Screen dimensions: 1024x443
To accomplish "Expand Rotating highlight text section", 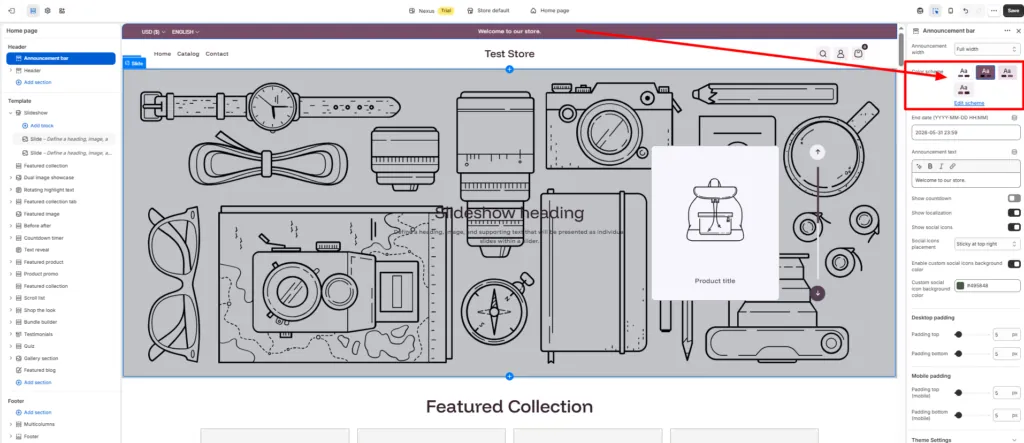I will click(x=10, y=189).
